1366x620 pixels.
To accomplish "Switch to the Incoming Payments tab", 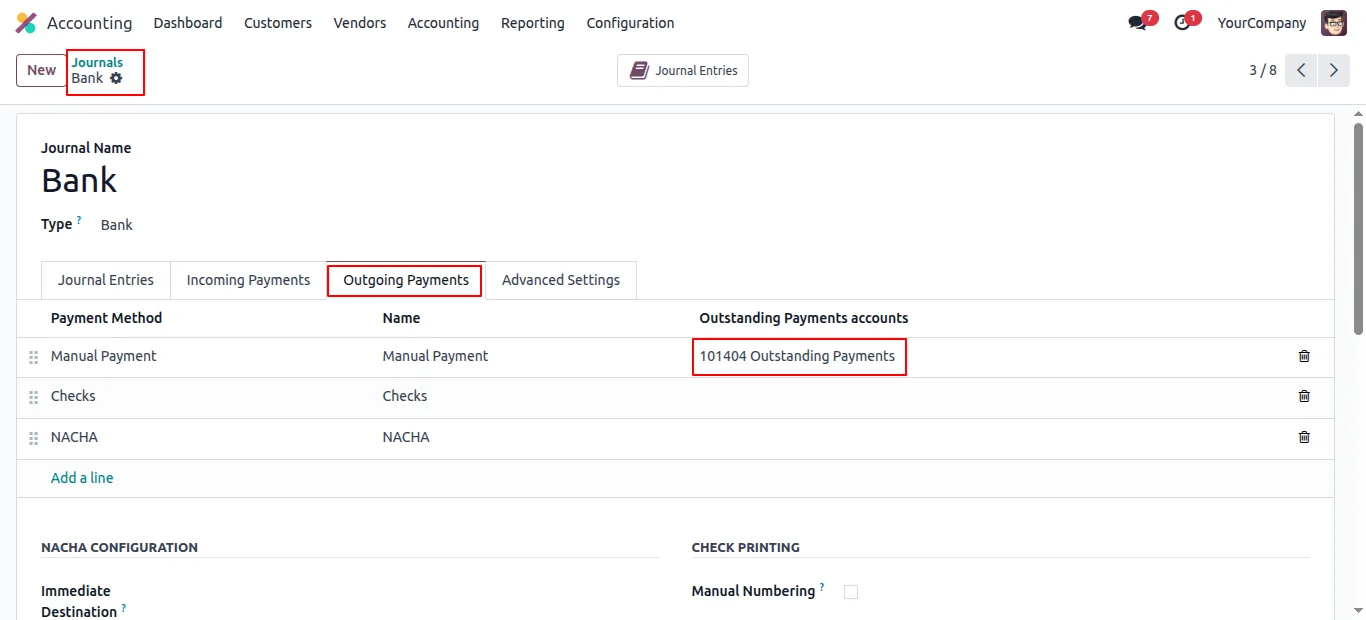I will (x=248, y=280).
